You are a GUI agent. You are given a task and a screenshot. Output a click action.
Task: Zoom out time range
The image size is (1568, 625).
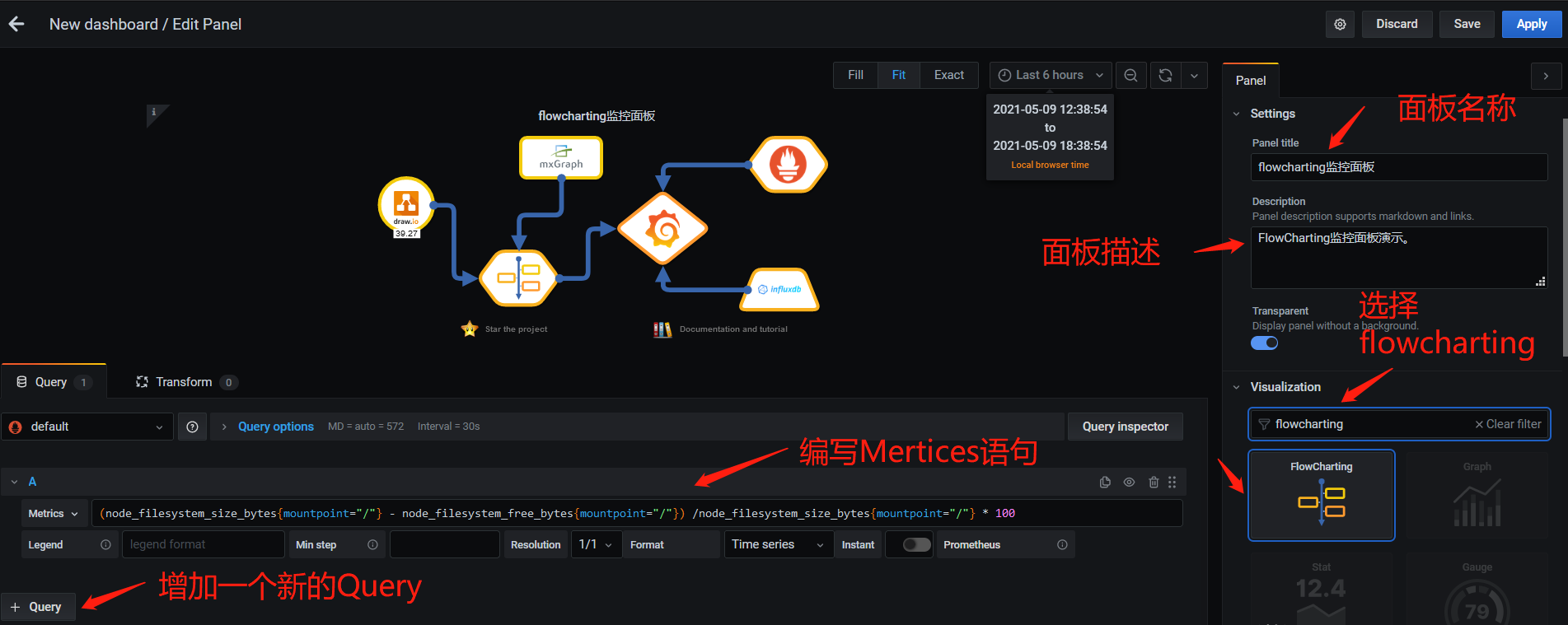coord(1130,75)
